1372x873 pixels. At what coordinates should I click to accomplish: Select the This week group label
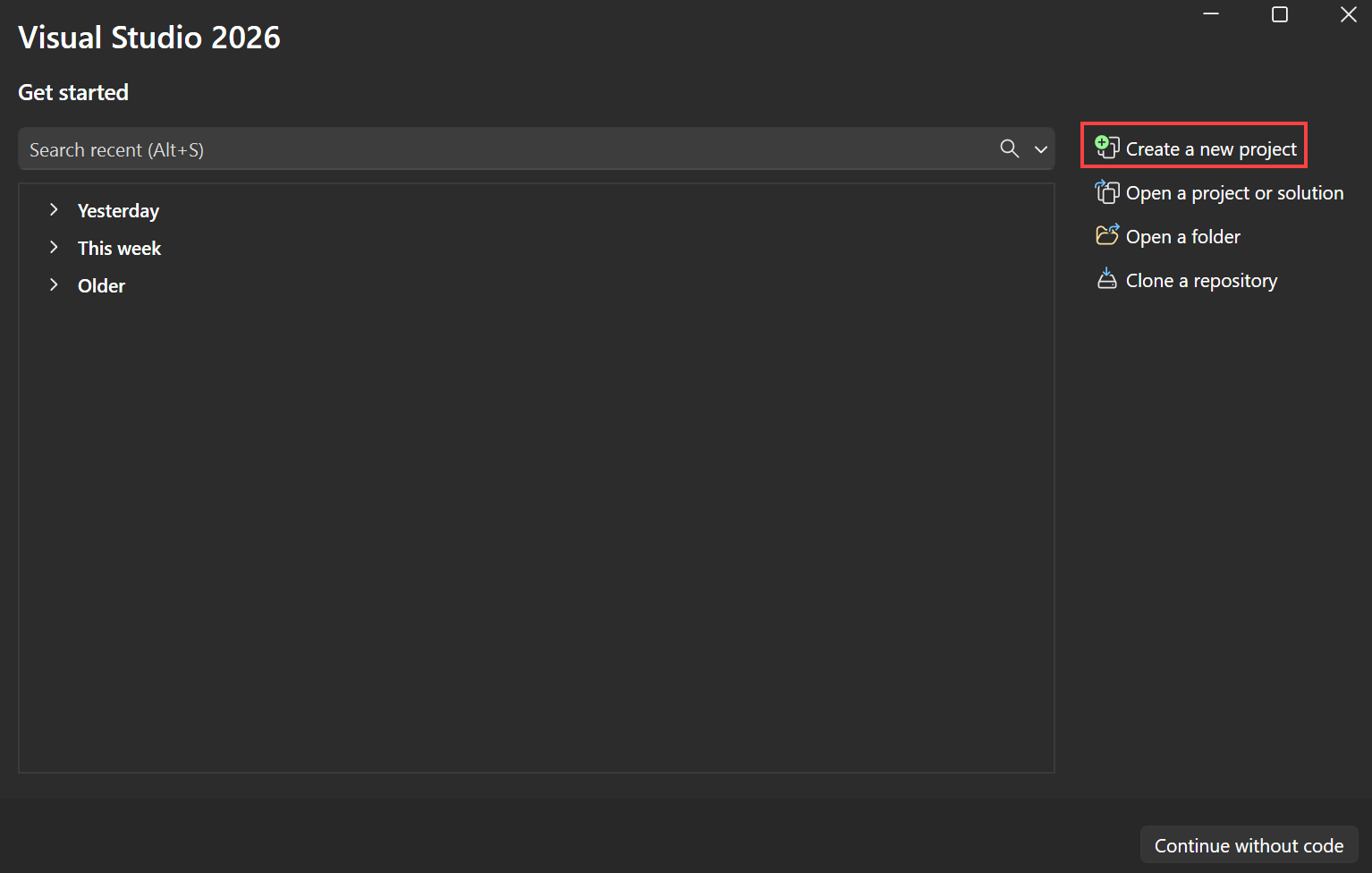(x=119, y=247)
